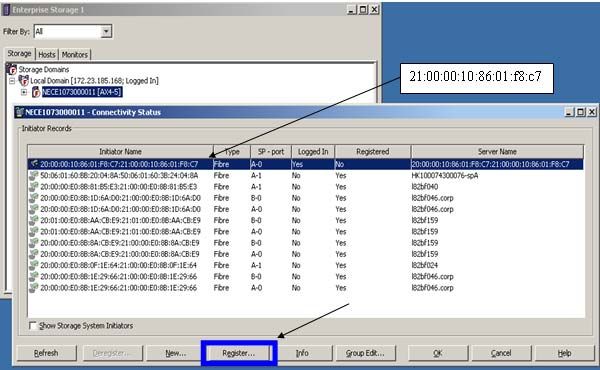Sort by SP - port column header
Viewport: 600px width, 370px height.
click(x=271, y=152)
